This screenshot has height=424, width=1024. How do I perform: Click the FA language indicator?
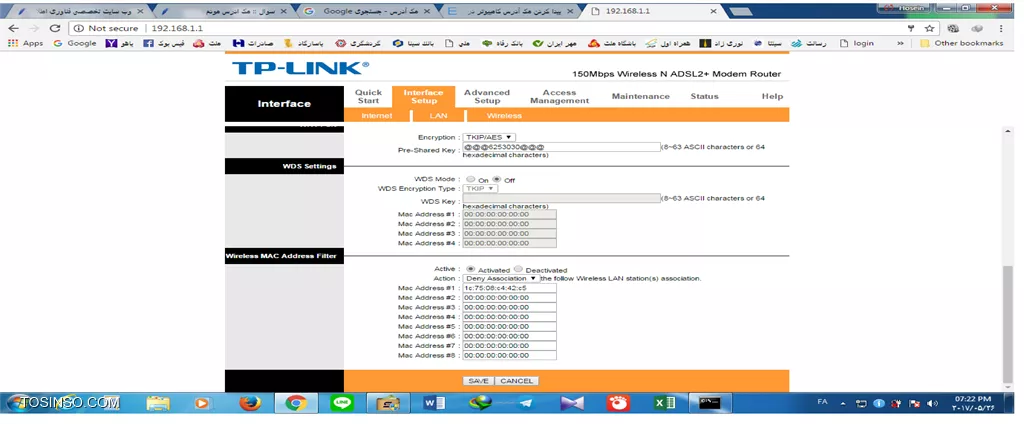pyautogui.click(x=822, y=402)
